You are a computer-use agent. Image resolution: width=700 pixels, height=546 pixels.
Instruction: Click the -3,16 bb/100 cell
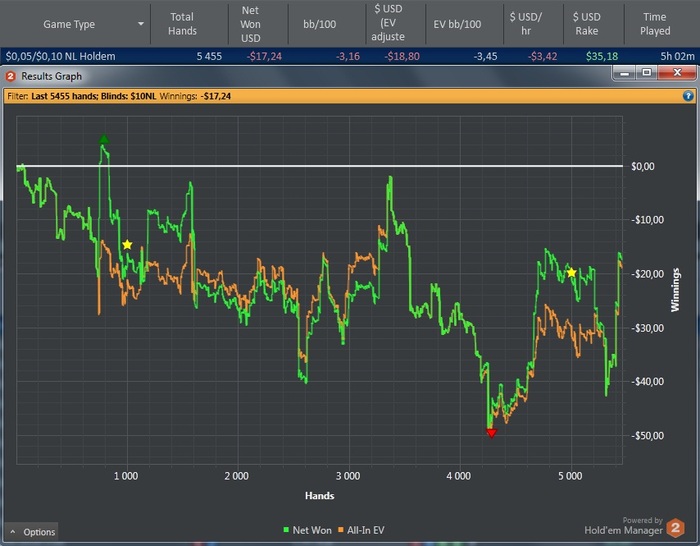(x=348, y=56)
